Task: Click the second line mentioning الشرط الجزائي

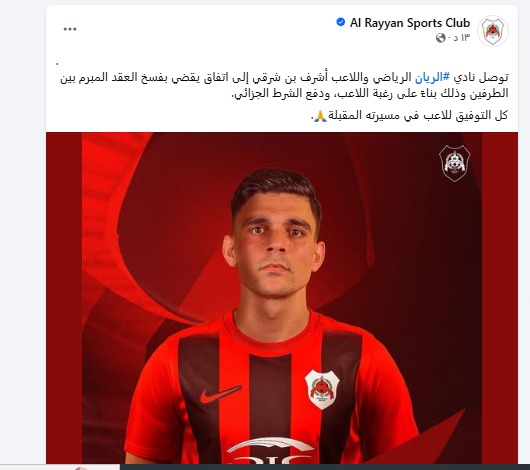Action: [x=369, y=94]
